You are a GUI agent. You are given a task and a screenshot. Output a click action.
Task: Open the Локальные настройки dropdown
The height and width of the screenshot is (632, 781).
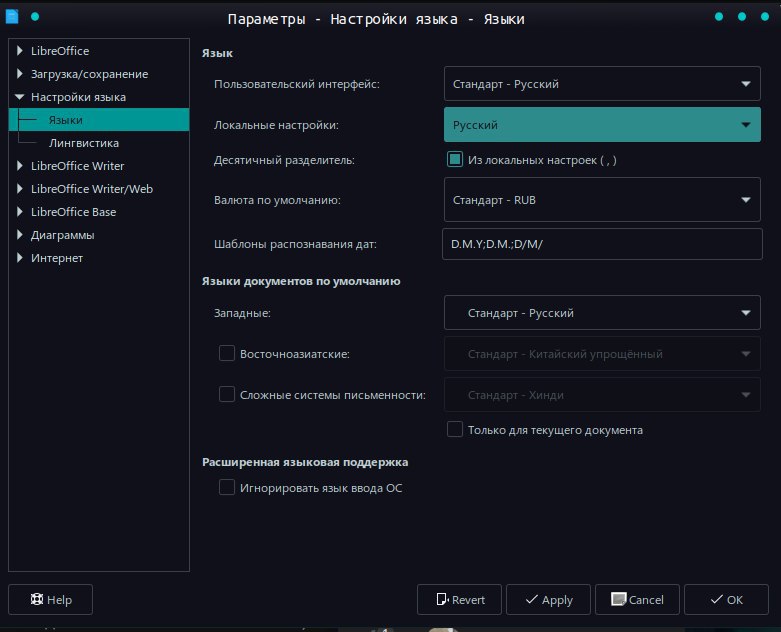602,125
